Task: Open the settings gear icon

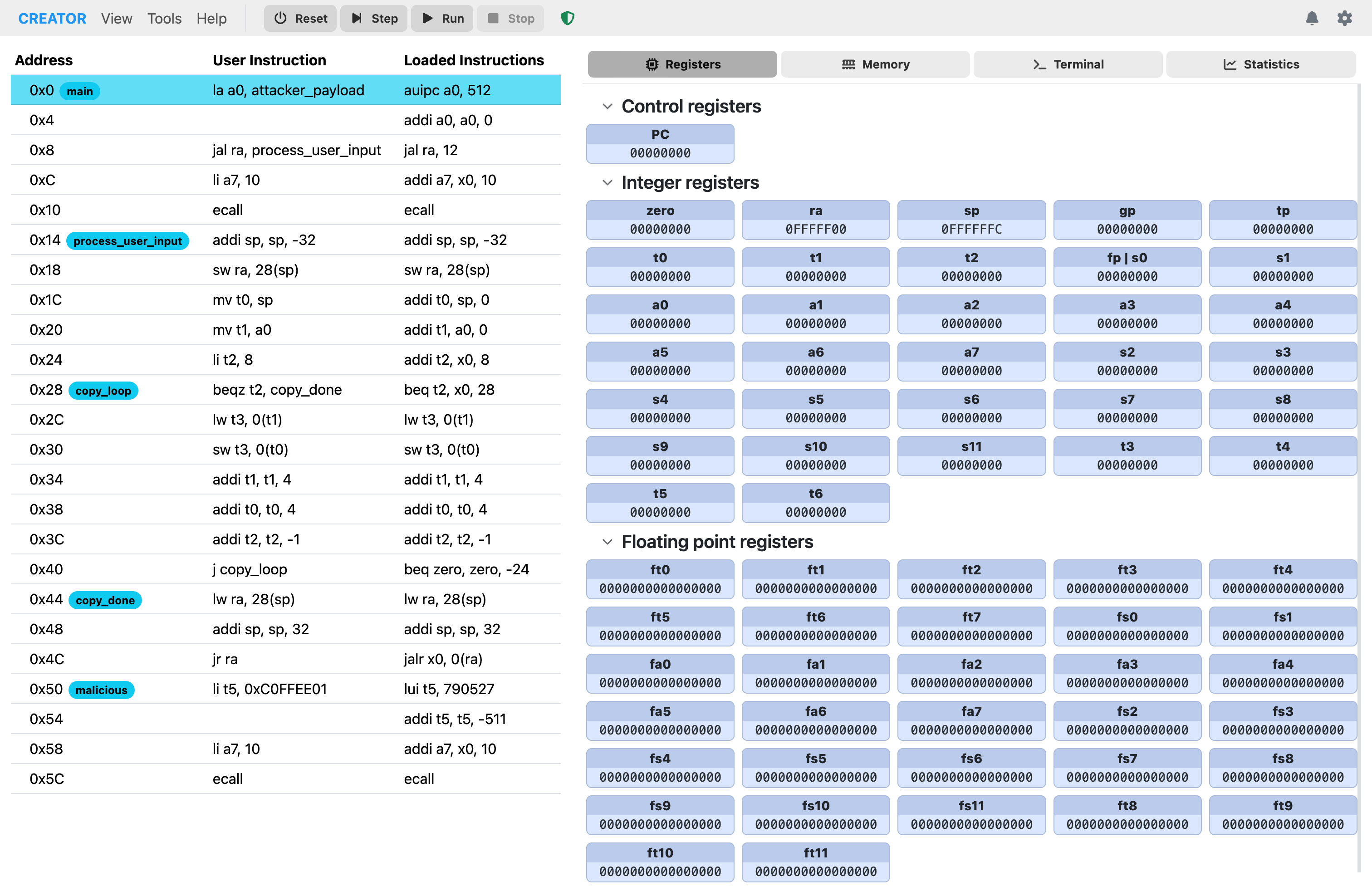Action: click(x=1346, y=18)
